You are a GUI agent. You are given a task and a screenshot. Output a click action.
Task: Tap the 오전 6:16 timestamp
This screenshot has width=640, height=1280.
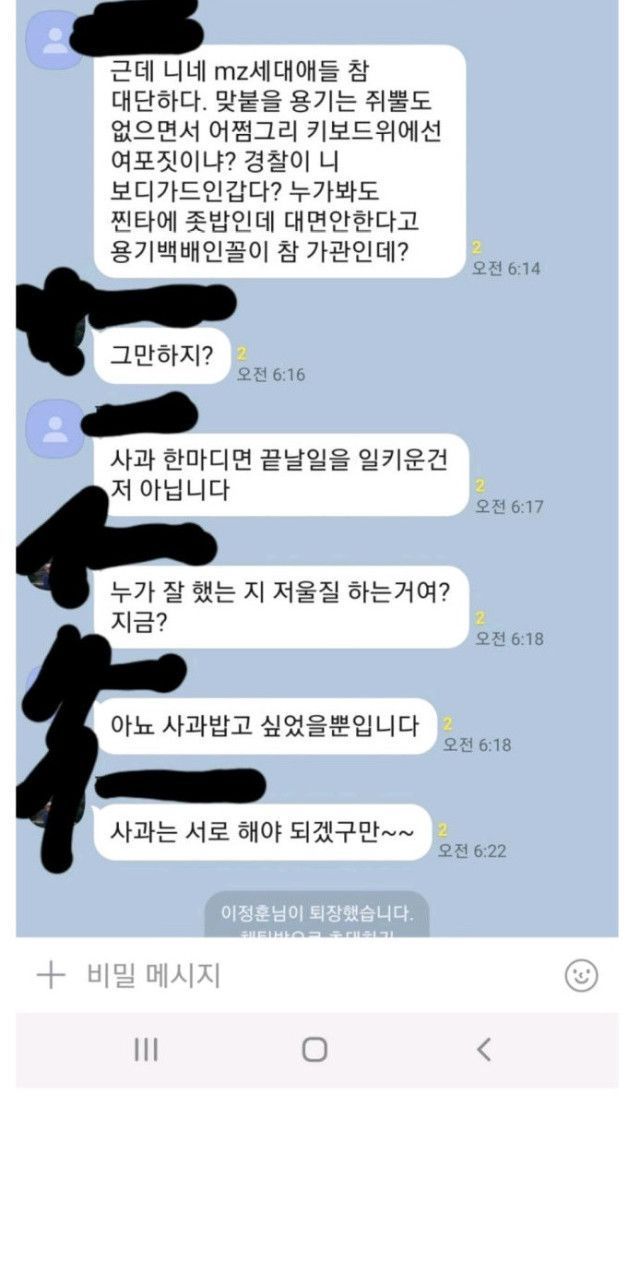(x=270, y=375)
